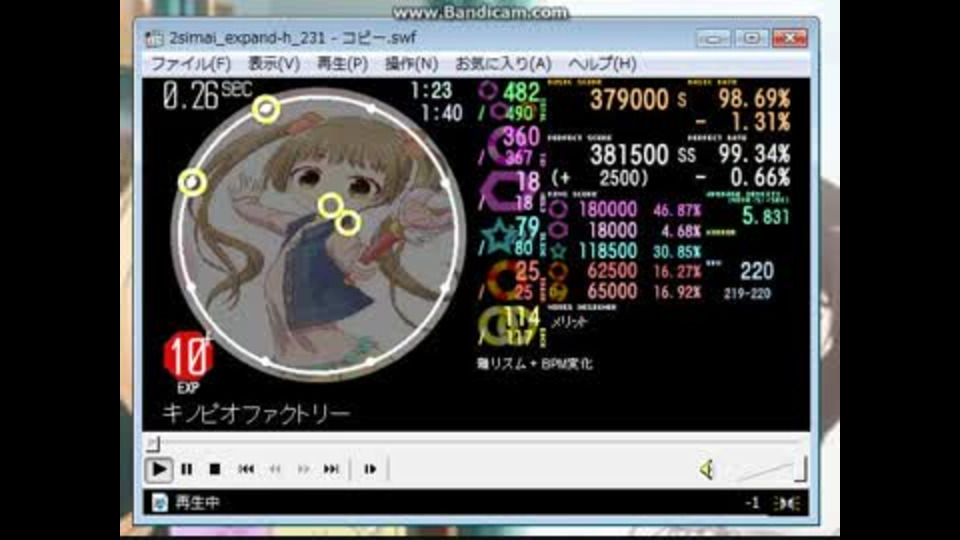This screenshot has width=960, height=540.
Task: Jump to the previous track
Action: click(246, 470)
